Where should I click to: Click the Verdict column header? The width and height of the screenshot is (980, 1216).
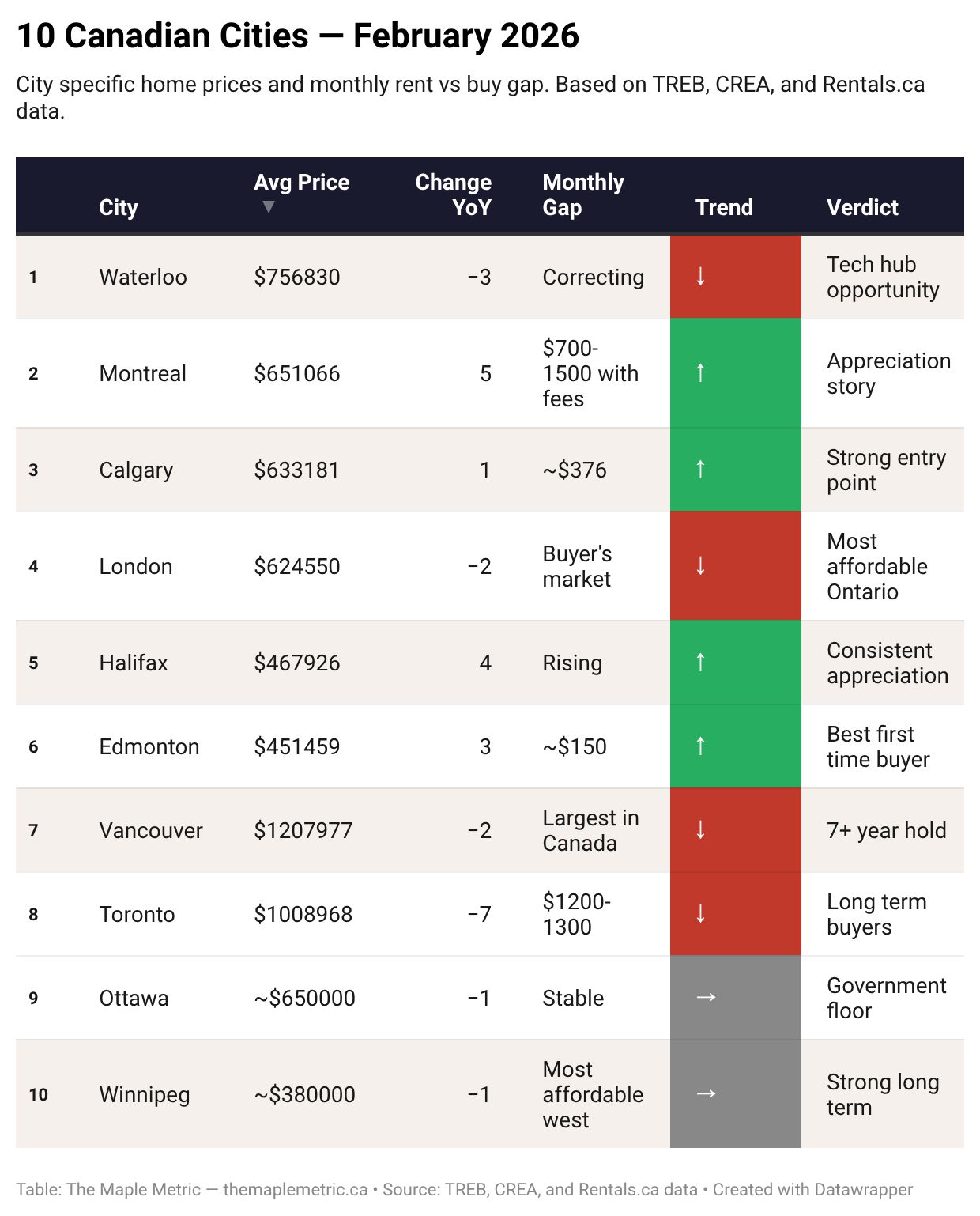click(x=862, y=207)
